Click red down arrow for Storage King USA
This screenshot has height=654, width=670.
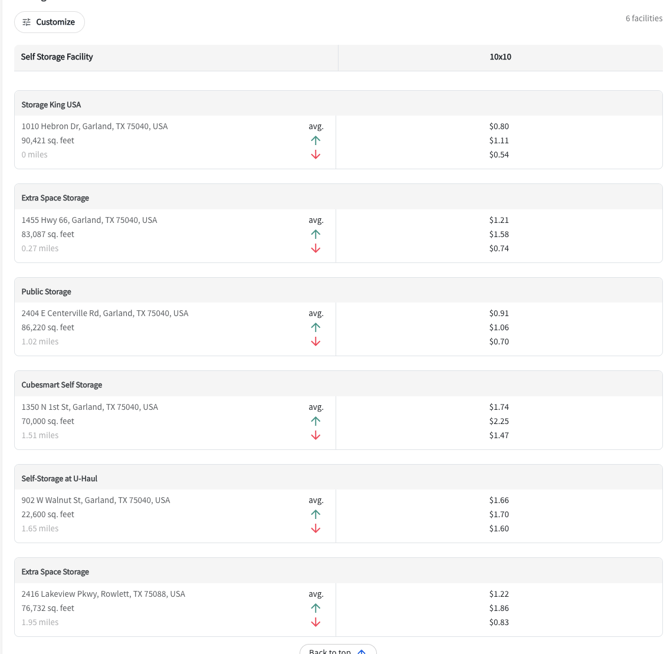tap(316, 155)
